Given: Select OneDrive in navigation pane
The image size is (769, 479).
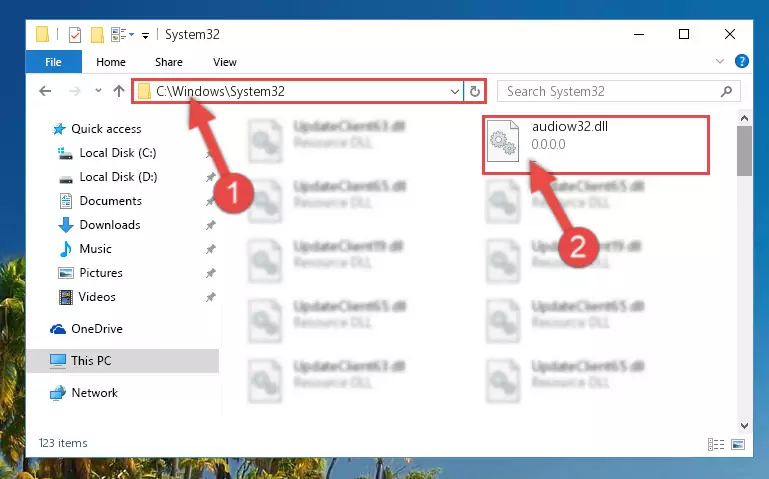Looking at the screenshot, I should coord(97,329).
